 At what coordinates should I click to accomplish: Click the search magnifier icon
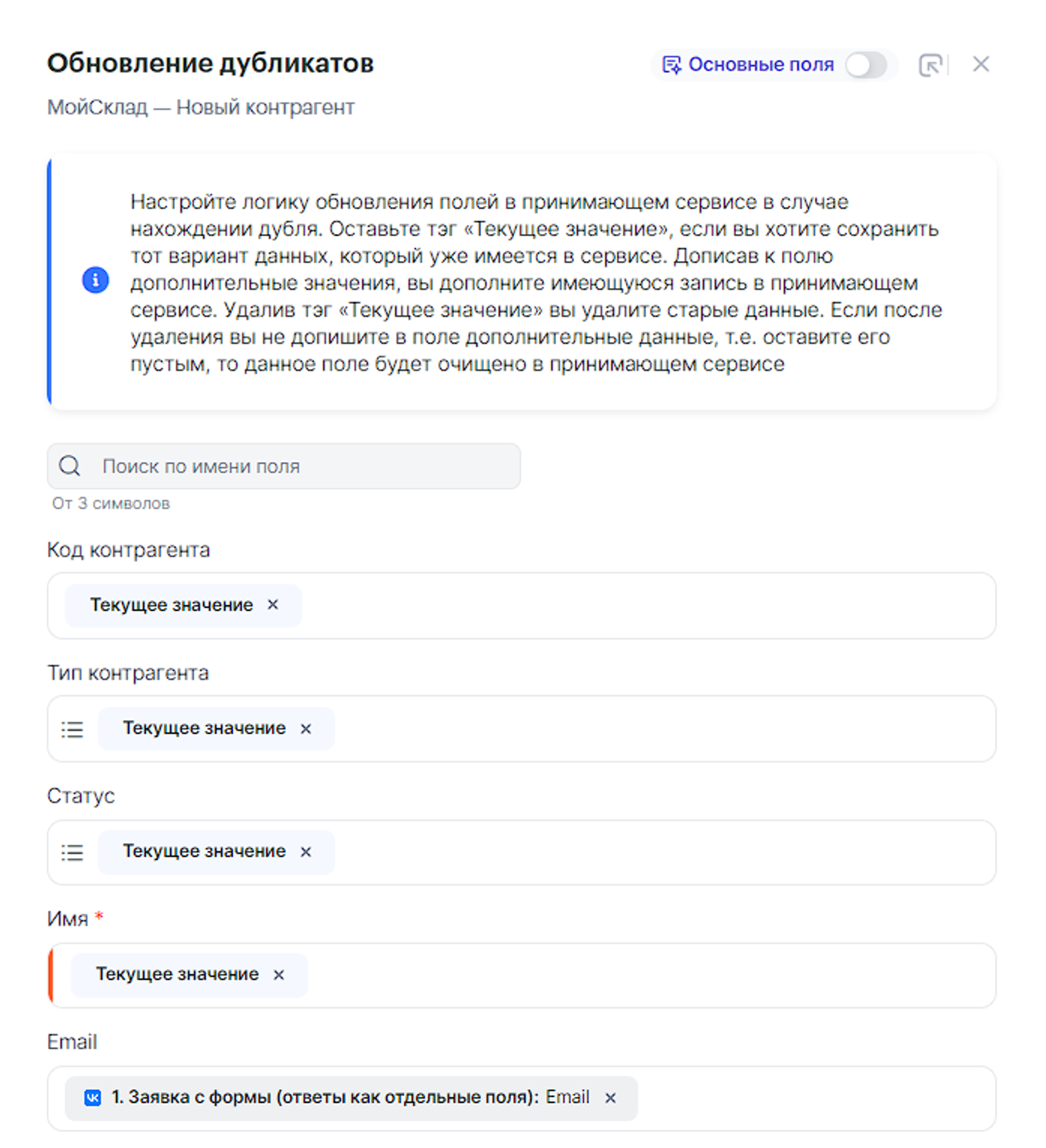point(70,466)
